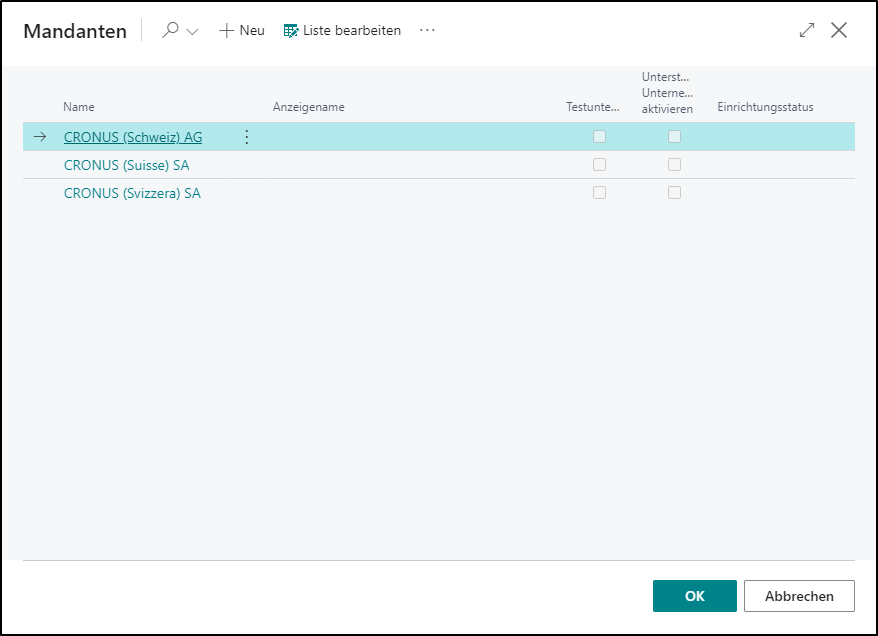Select CRONUS (Suisse) SA company
Viewport: 878px width, 636px height.
pos(126,165)
